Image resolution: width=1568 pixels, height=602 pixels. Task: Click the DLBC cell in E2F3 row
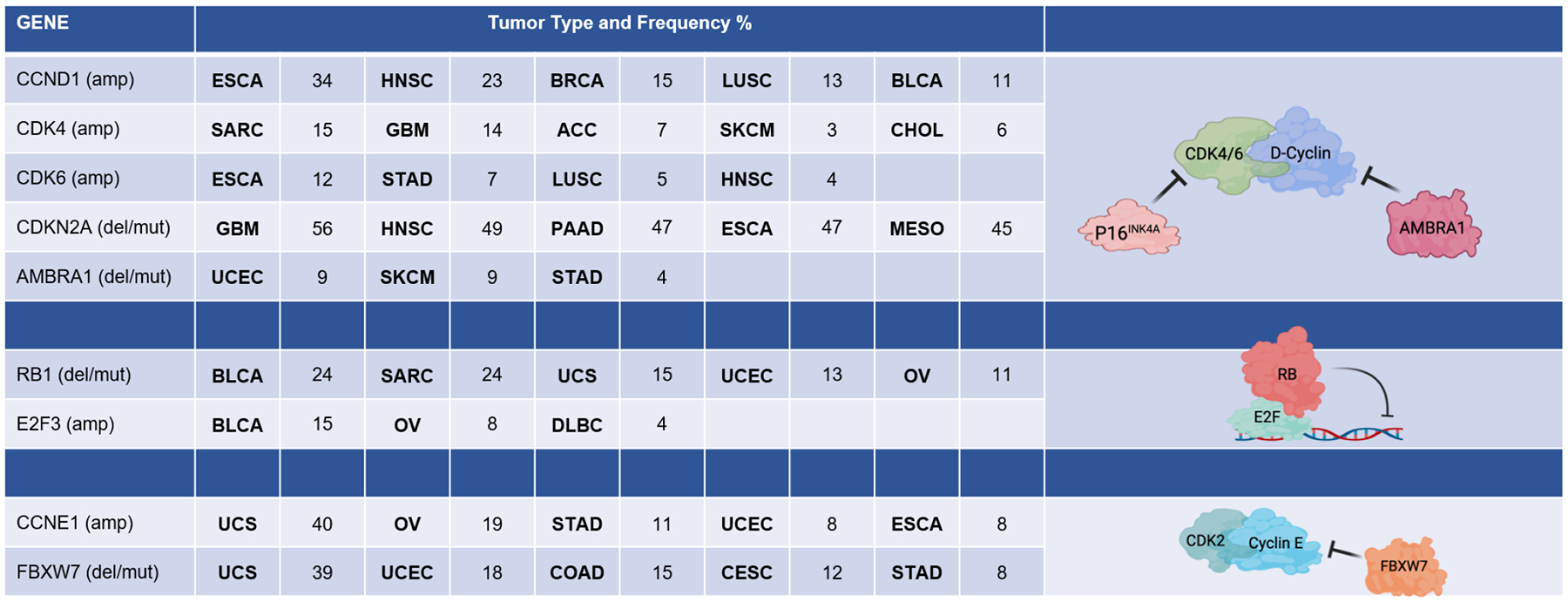[x=577, y=425]
